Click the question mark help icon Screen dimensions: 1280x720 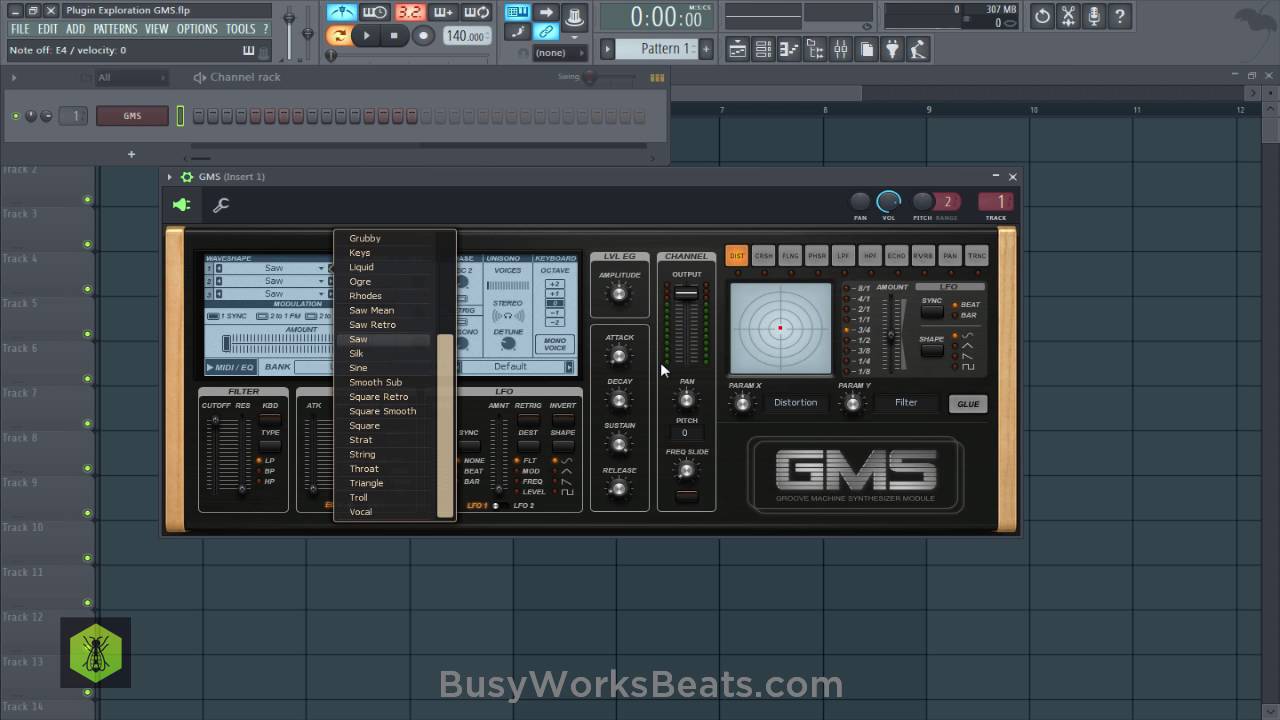click(x=1120, y=16)
